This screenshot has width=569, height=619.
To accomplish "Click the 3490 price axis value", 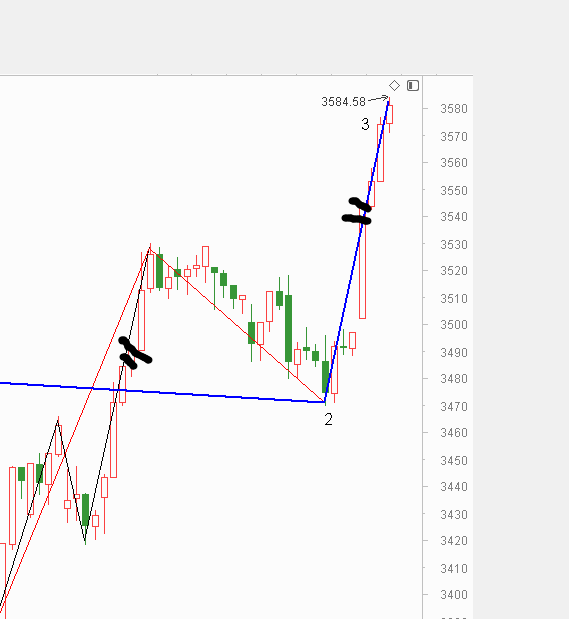I will (454, 353).
